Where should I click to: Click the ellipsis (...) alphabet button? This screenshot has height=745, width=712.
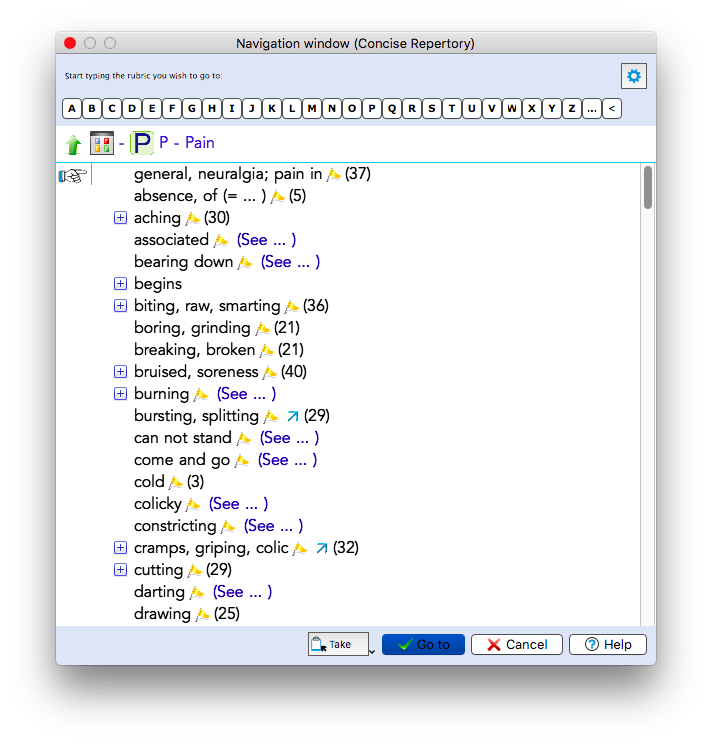592,109
